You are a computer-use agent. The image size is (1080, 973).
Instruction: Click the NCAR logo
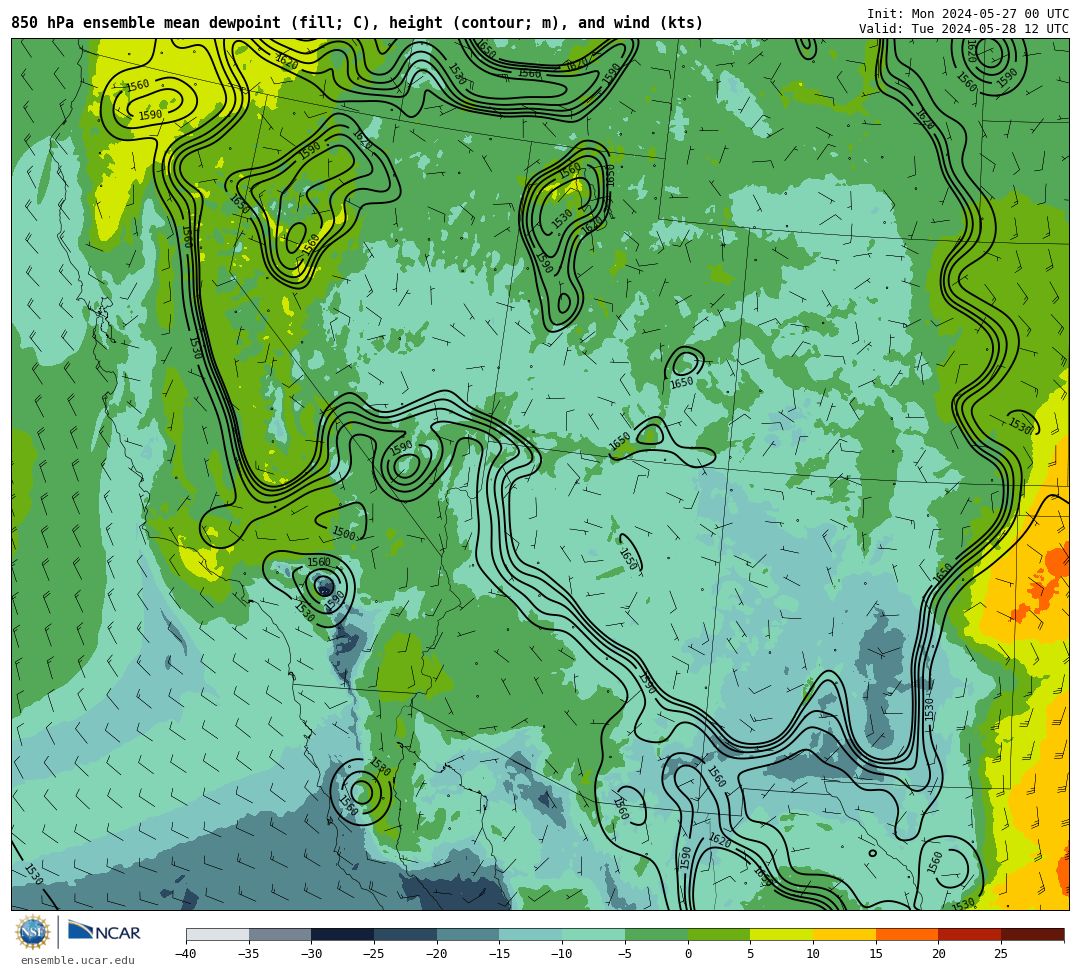click(104, 932)
